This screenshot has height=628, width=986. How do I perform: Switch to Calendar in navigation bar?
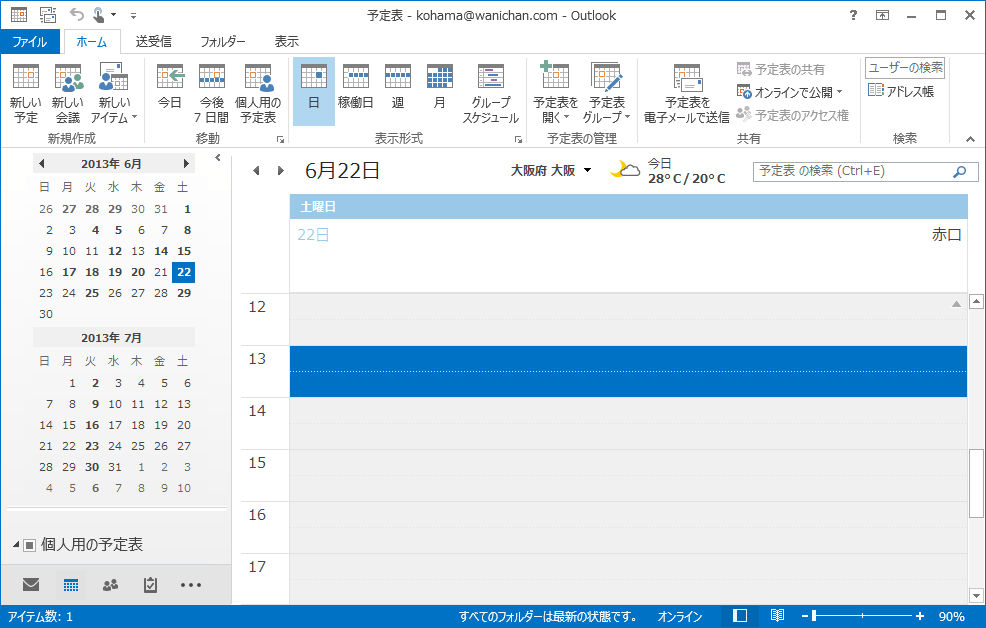[x=70, y=585]
